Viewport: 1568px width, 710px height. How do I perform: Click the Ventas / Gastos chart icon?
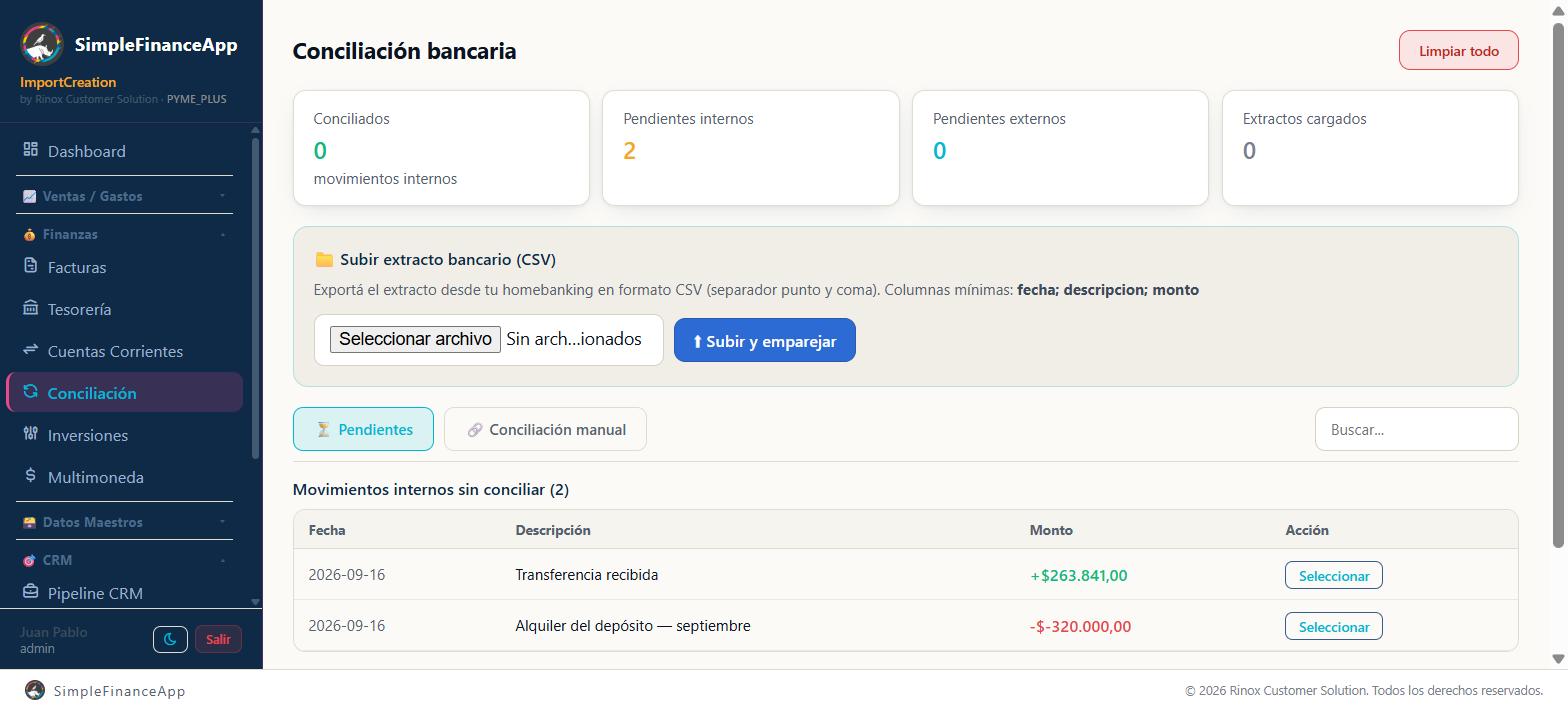coord(29,196)
